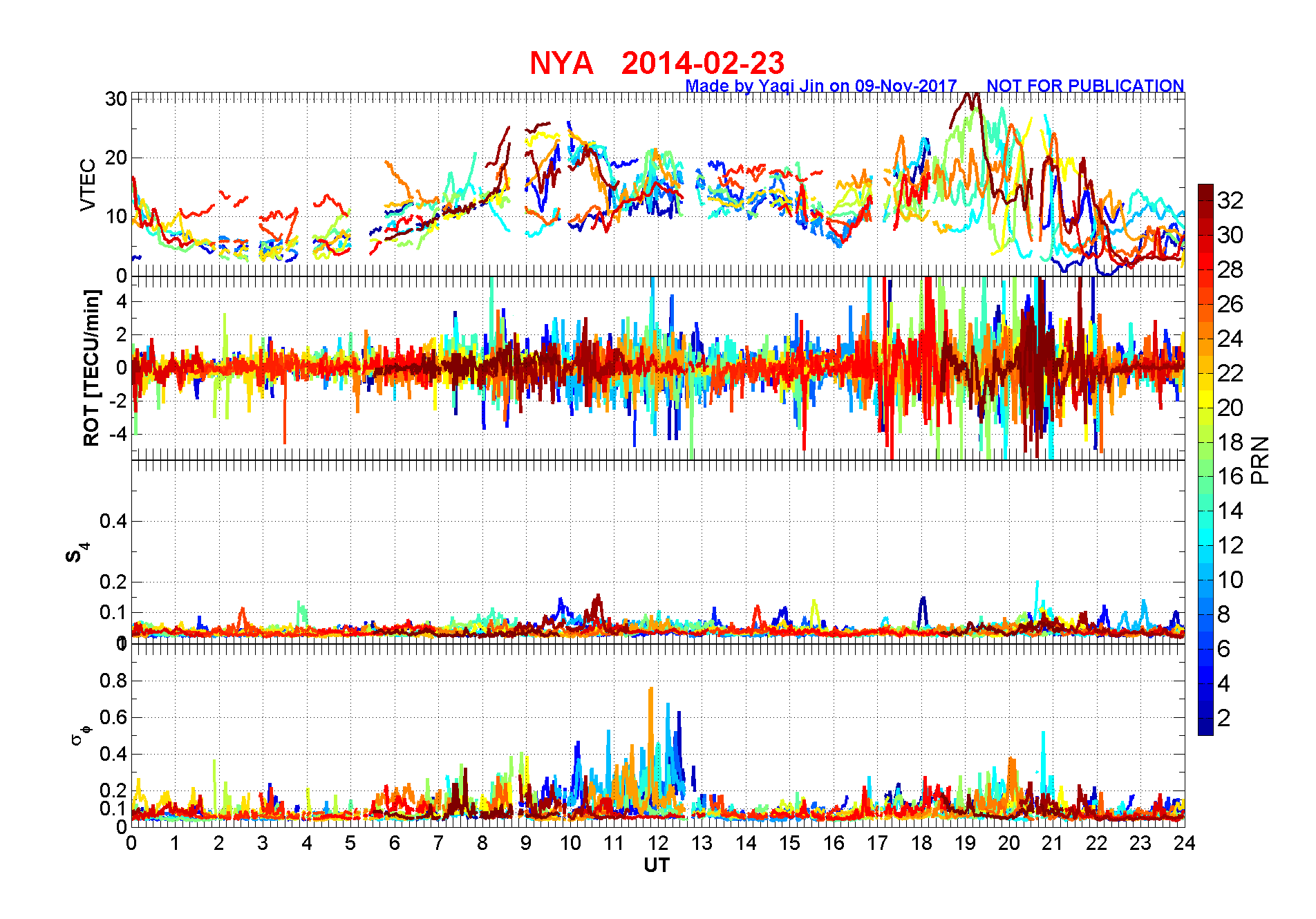1316x919 pixels.
Task: Click VTEC y-axis tick 20
Action: coord(116,158)
